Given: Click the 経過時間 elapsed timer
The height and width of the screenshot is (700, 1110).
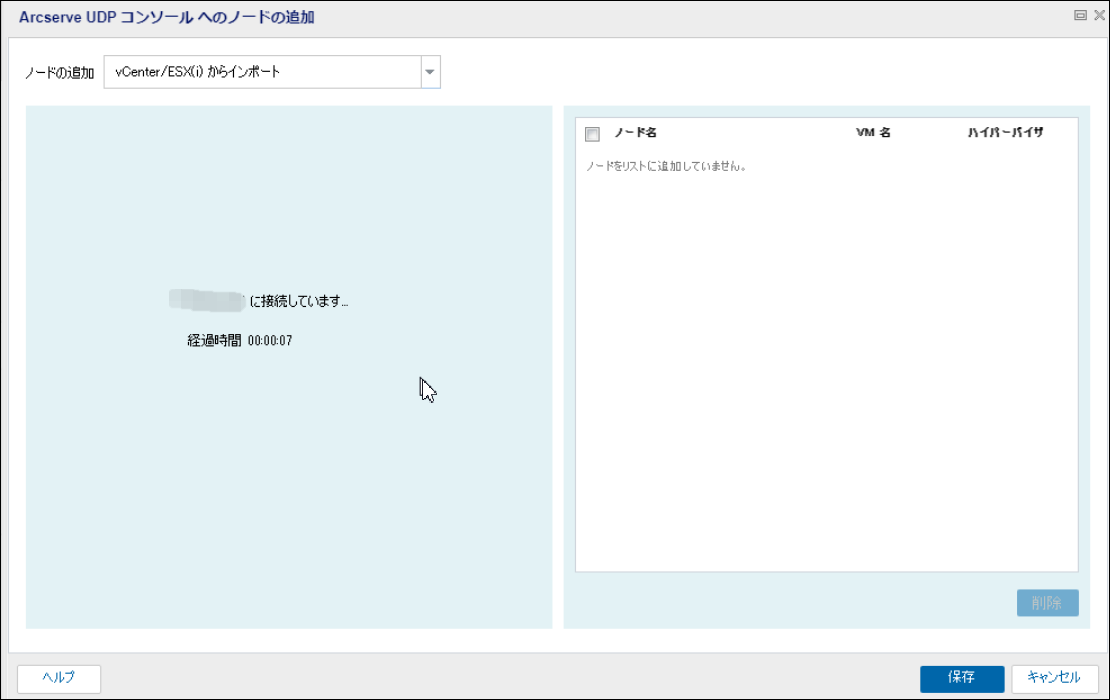Looking at the screenshot, I should tap(240, 341).
